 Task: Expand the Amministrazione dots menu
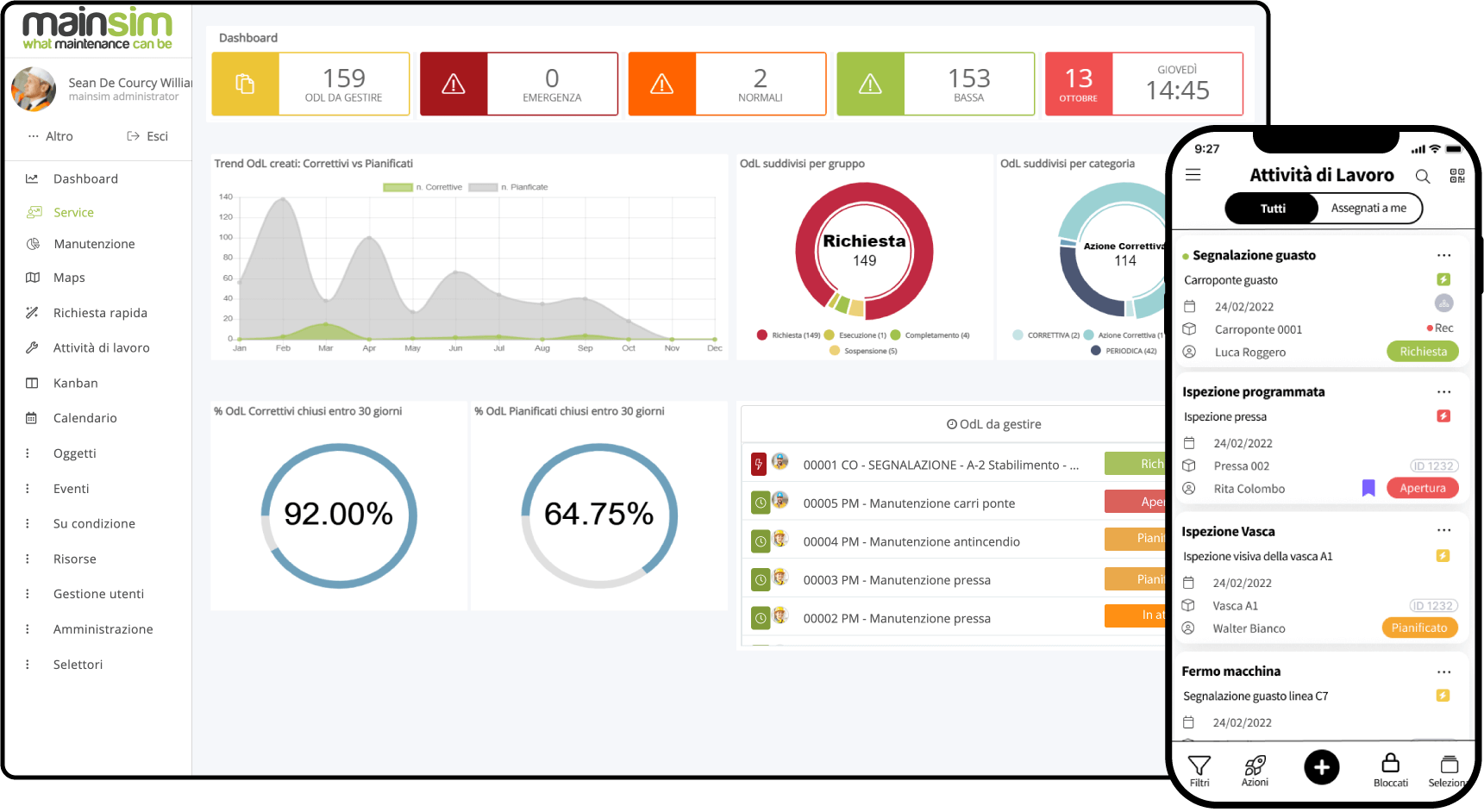click(x=28, y=629)
